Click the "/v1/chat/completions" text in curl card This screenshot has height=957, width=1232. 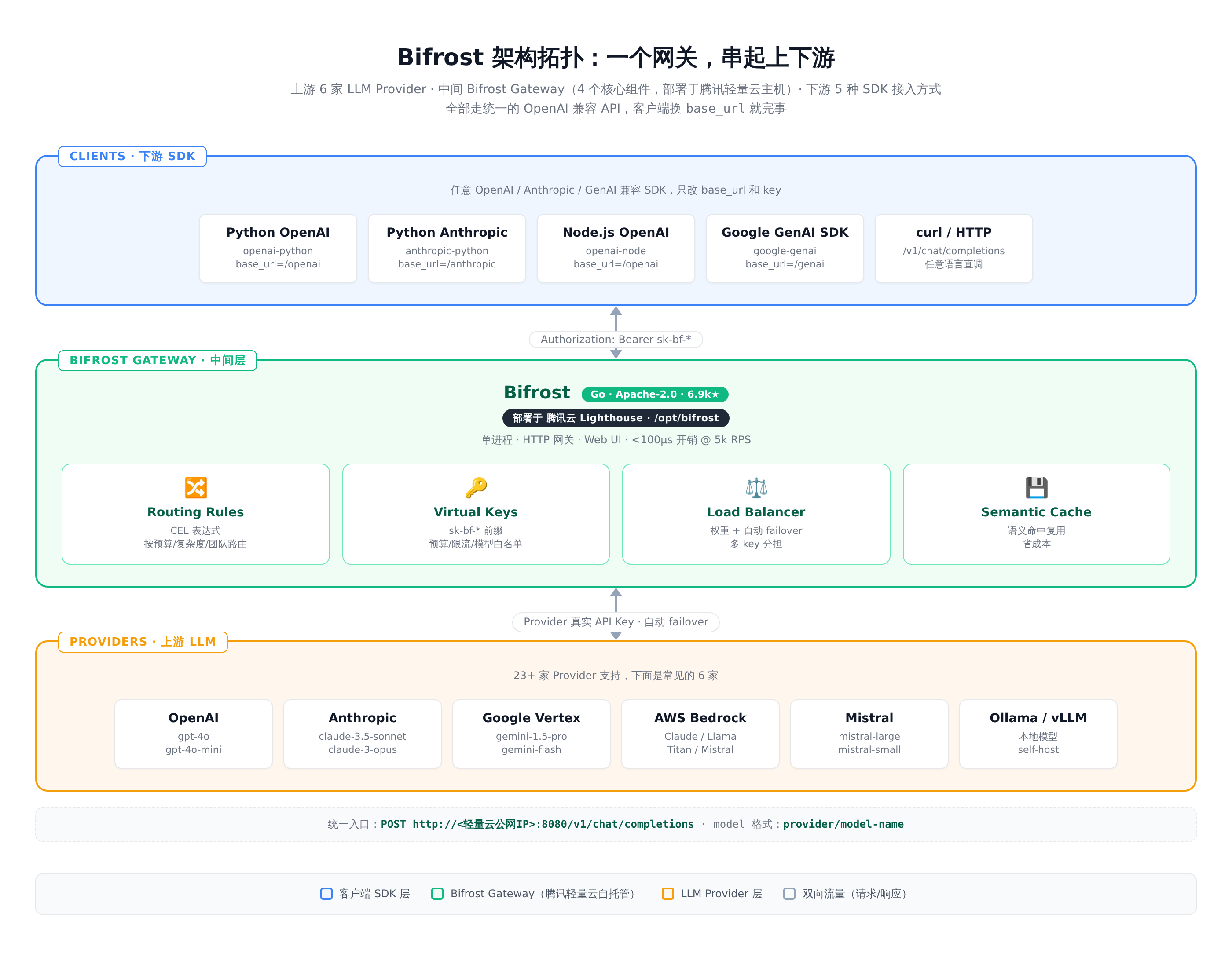pyautogui.click(x=954, y=251)
